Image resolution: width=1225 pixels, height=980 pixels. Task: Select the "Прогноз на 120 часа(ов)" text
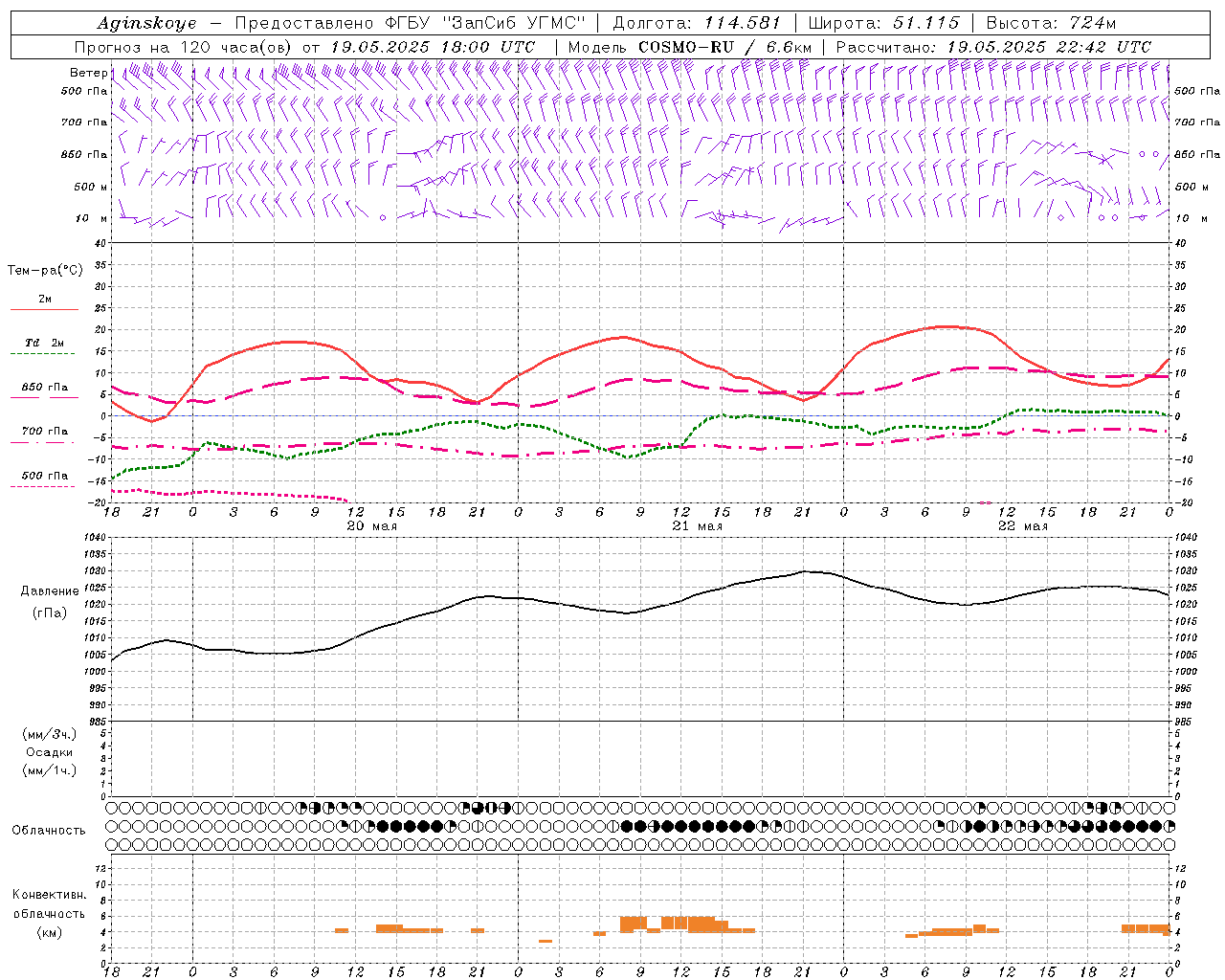pos(184,47)
